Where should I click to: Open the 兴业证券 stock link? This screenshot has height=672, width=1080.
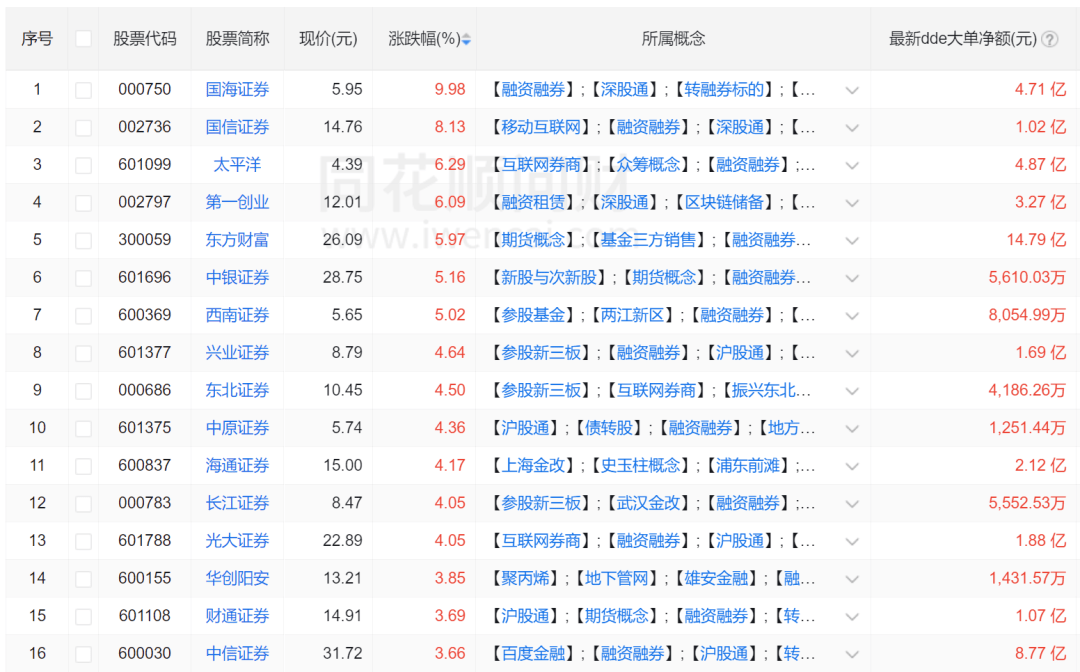(x=236, y=352)
